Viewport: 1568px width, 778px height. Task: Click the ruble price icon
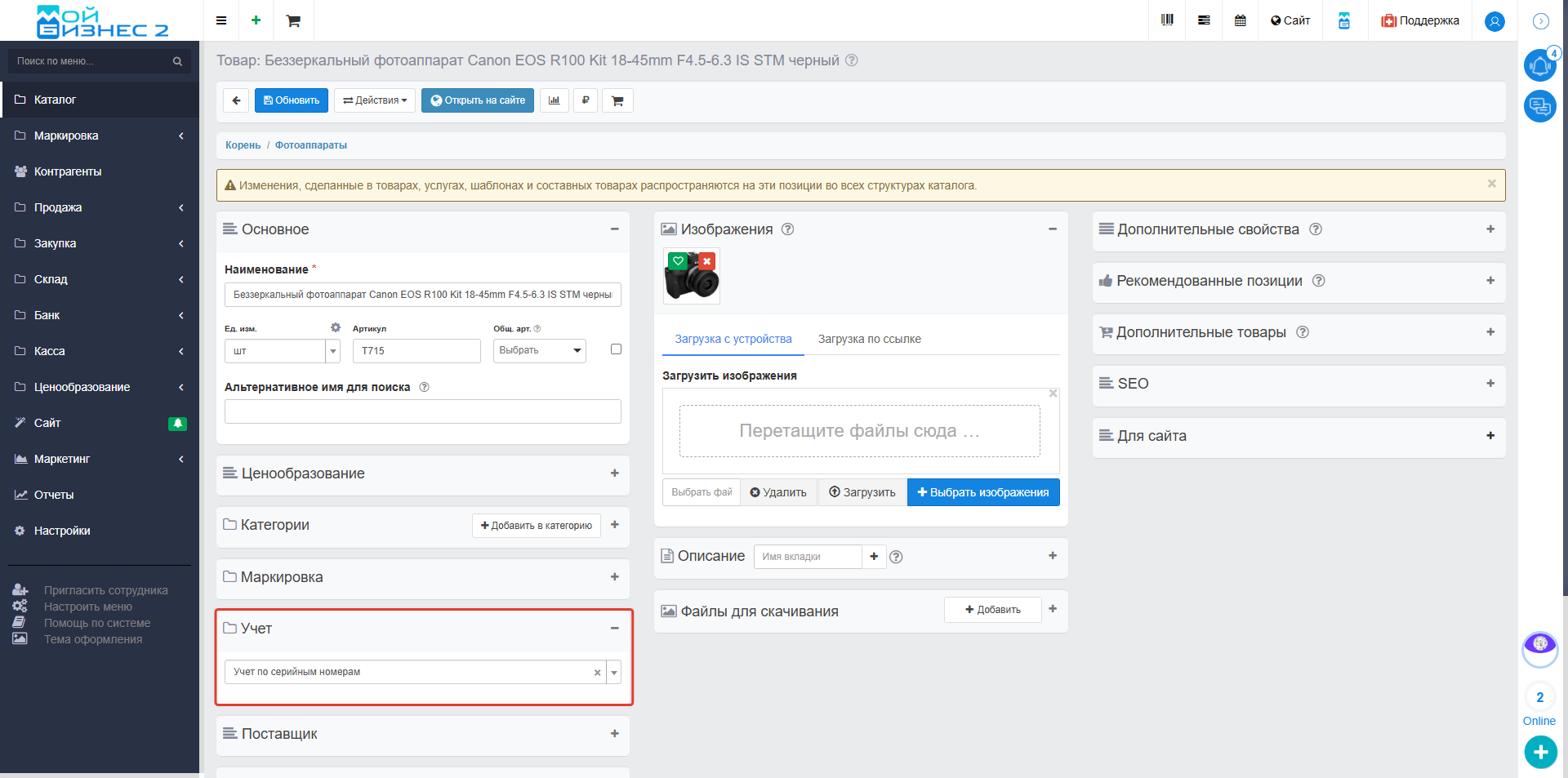click(586, 100)
